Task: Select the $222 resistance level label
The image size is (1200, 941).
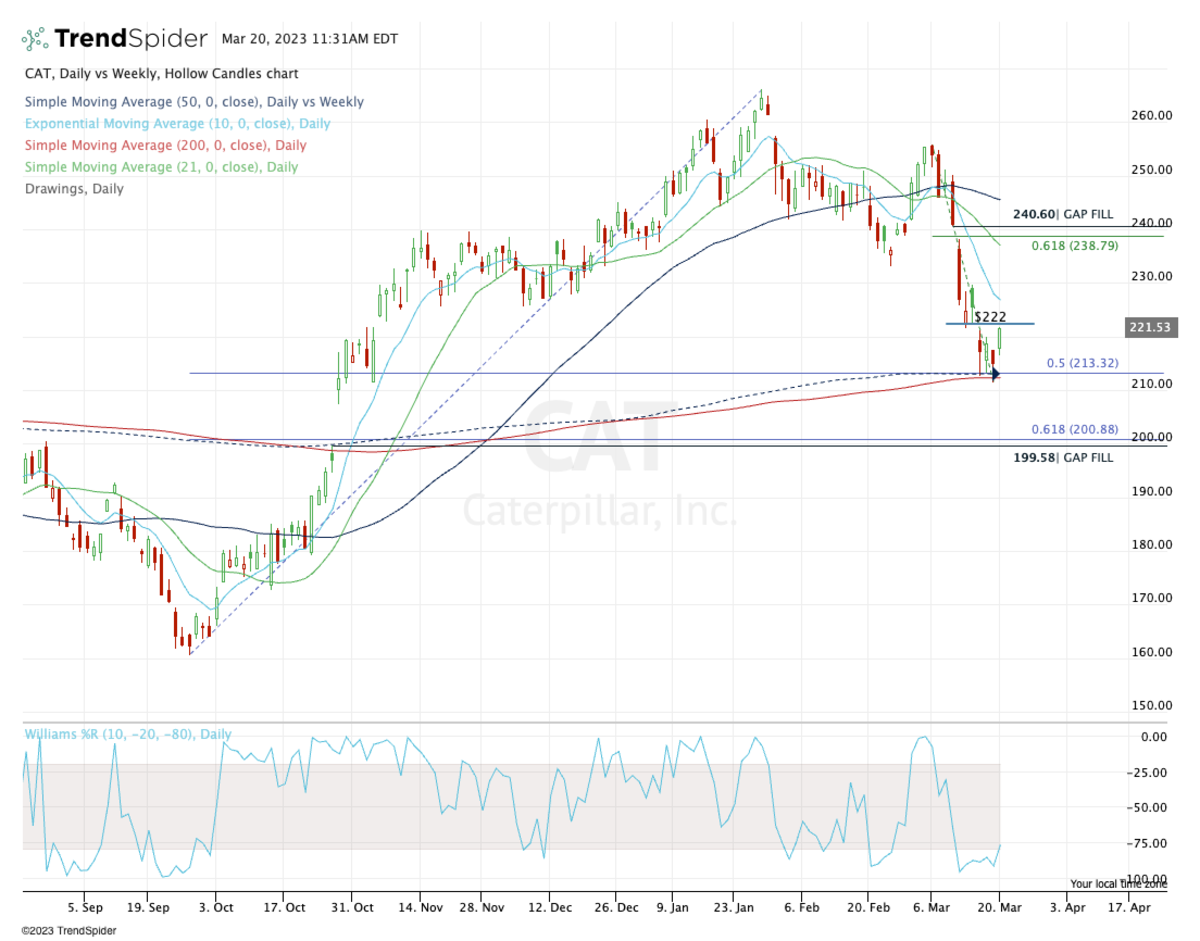Action: point(989,316)
